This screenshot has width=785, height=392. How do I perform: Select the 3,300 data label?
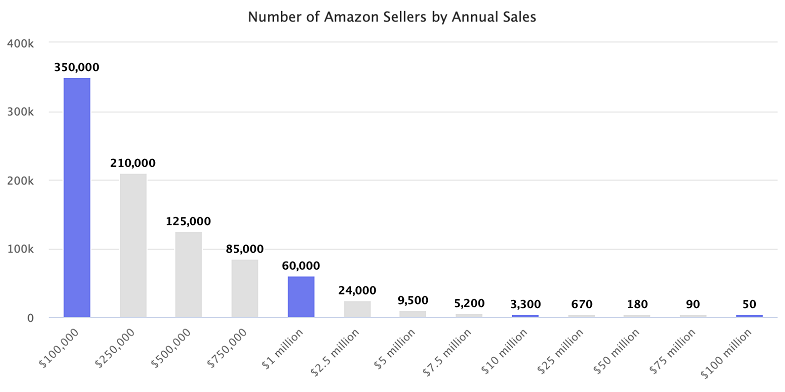click(525, 304)
